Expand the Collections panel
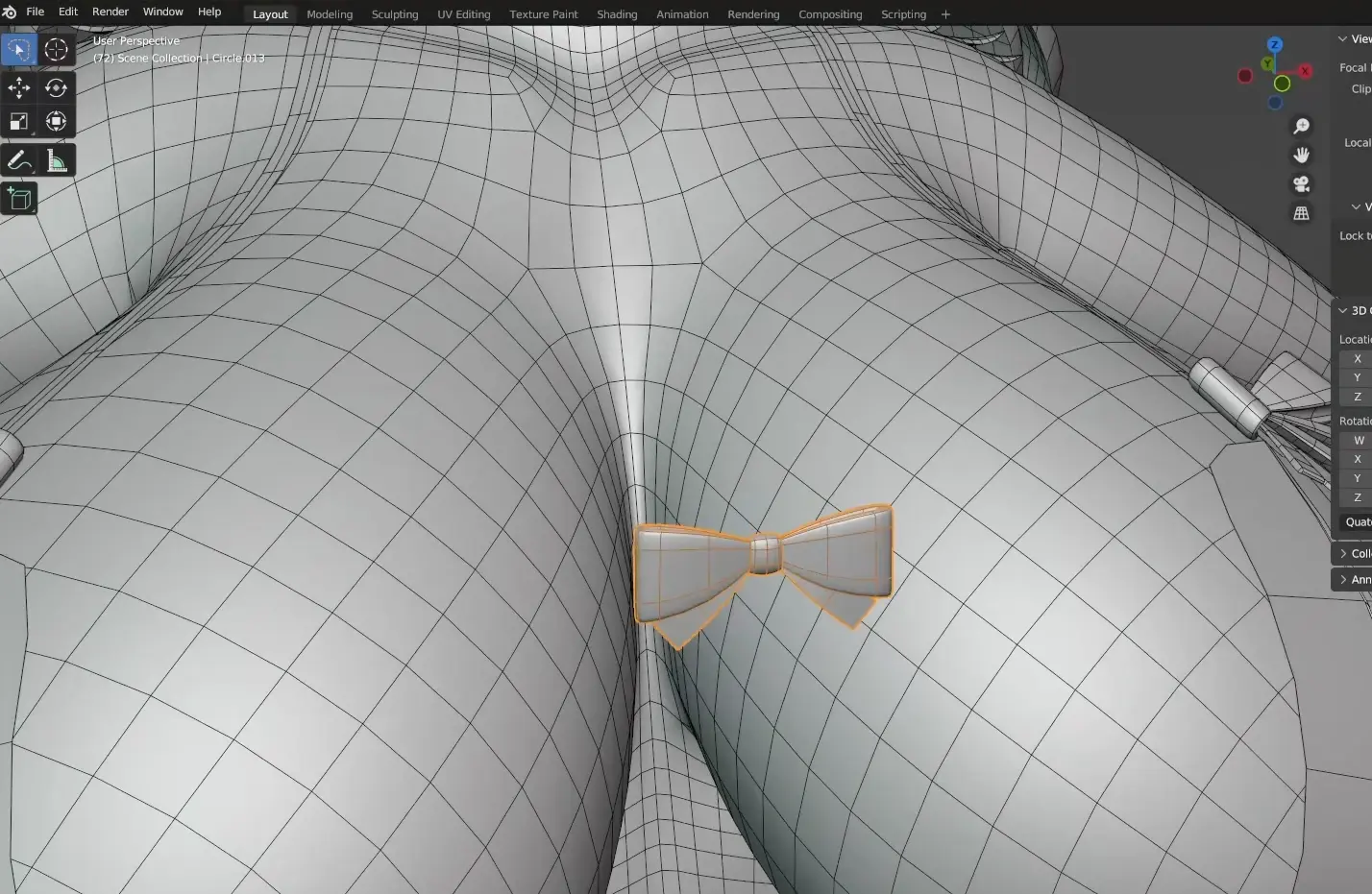This screenshot has width=1372, height=894. [1343, 554]
